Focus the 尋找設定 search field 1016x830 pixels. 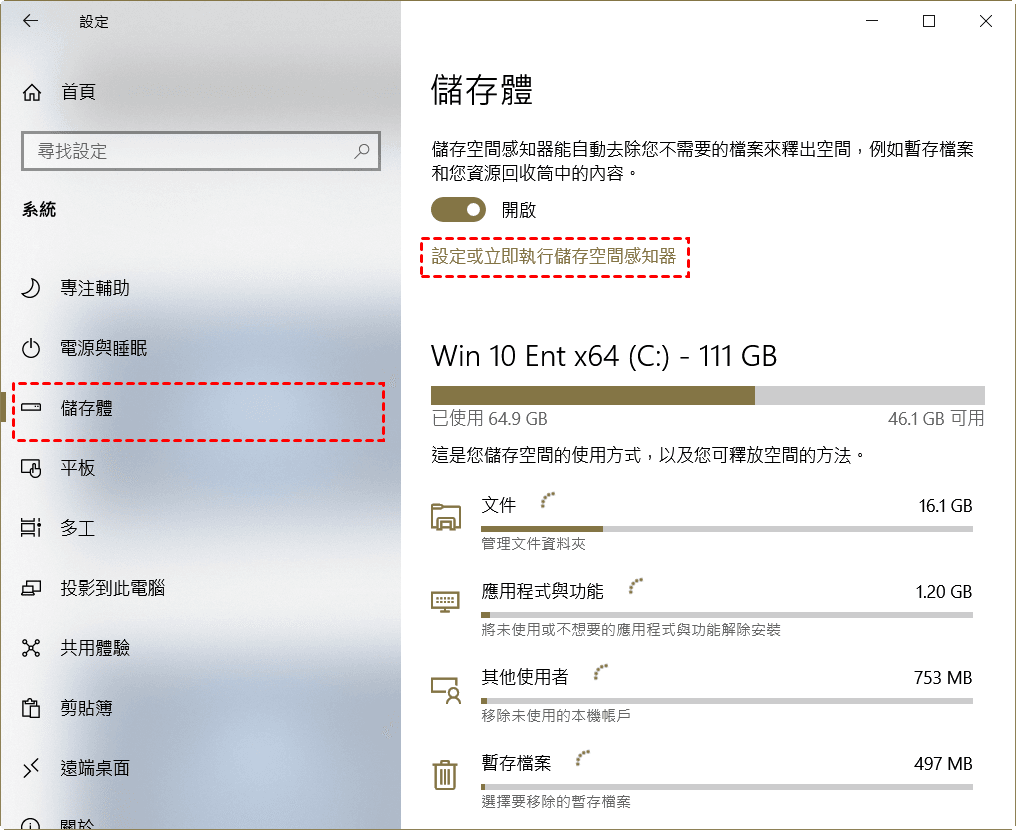[200, 151]
